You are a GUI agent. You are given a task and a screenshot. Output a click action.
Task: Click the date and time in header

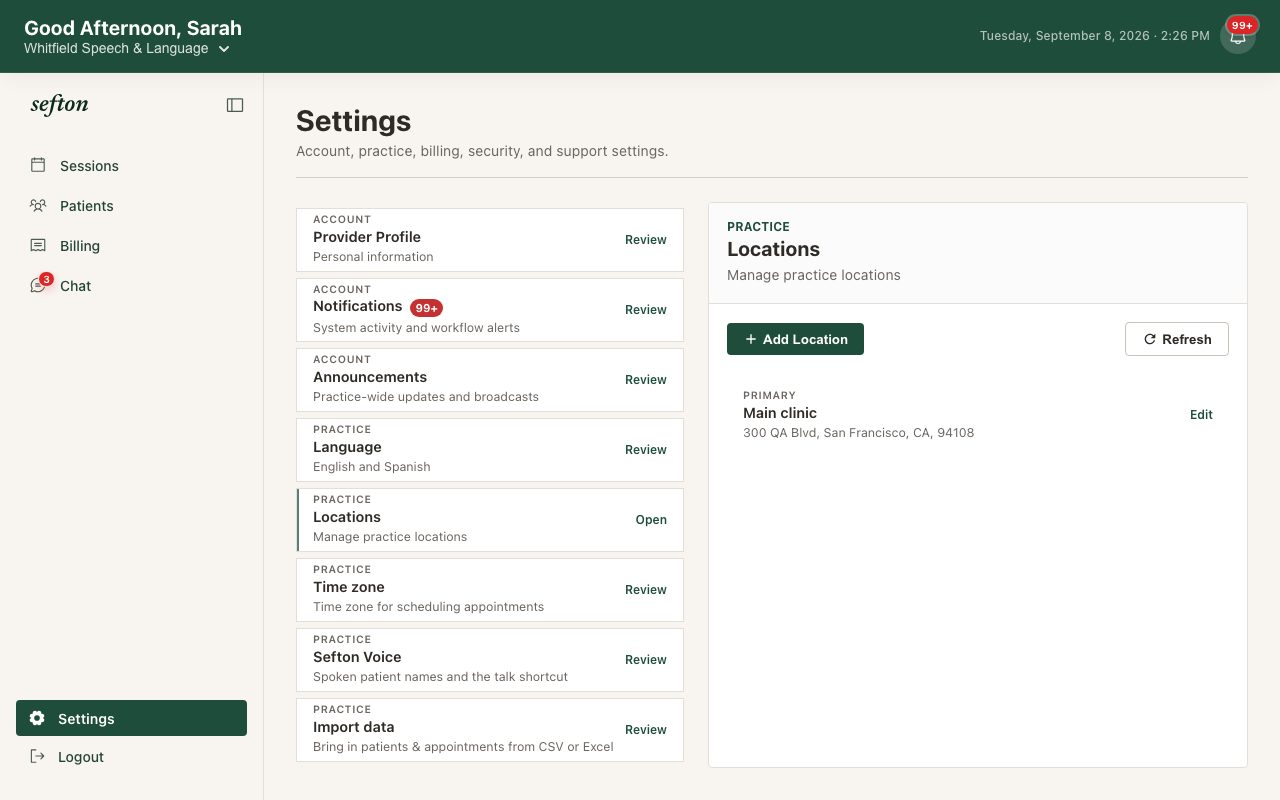(1095, 36)
